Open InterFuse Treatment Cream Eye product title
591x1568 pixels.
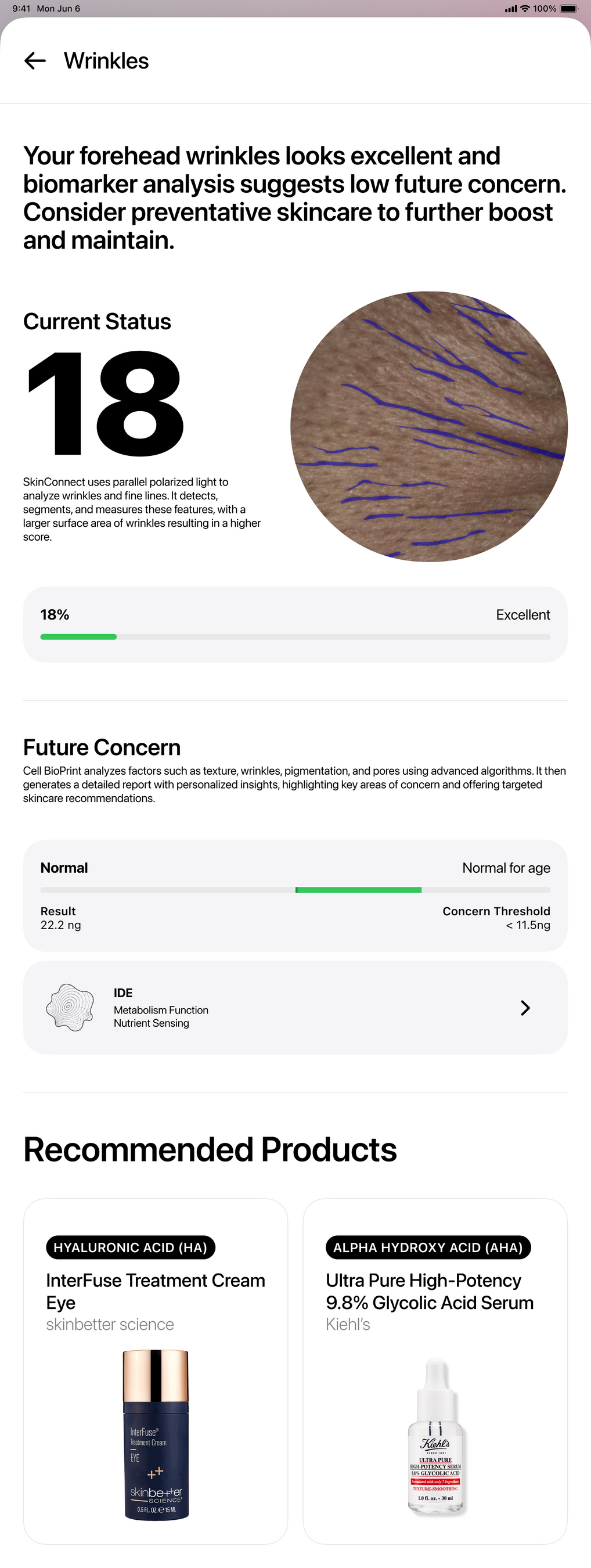point(155,1291)
